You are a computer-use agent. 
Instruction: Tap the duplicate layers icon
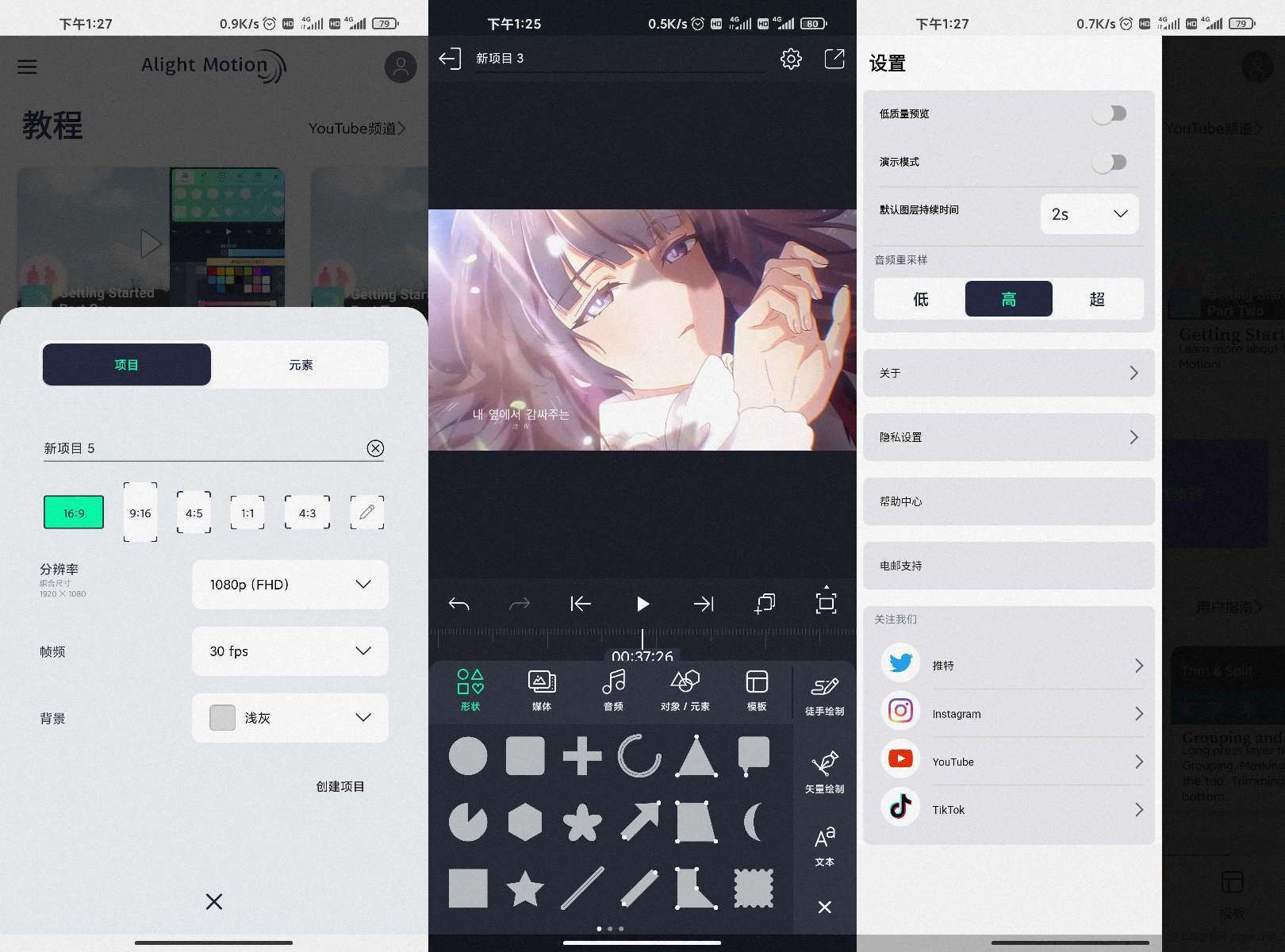[x=765, y=604]
